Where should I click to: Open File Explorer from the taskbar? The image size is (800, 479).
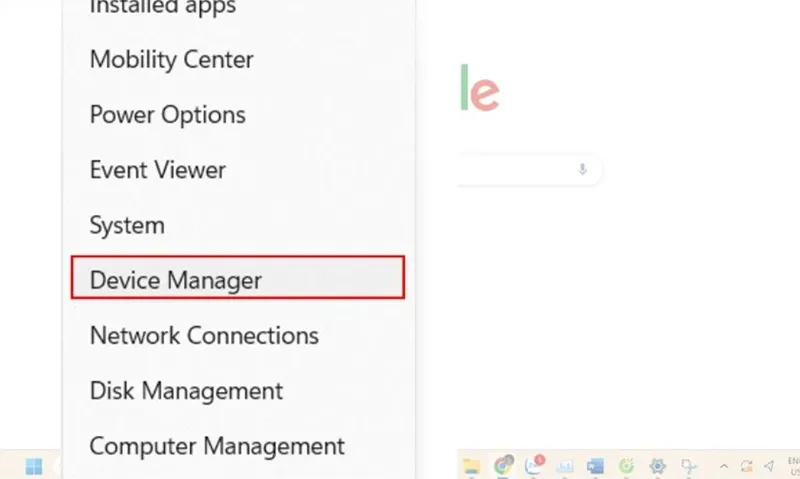[471, 466]
